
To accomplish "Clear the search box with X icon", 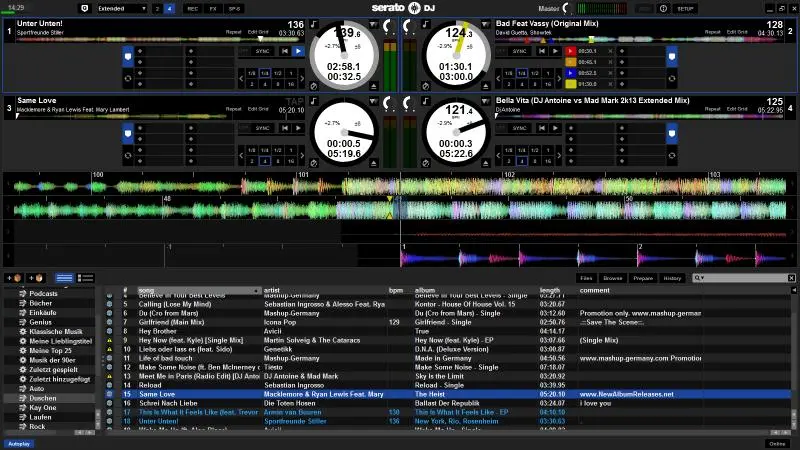I will (792, 277).
